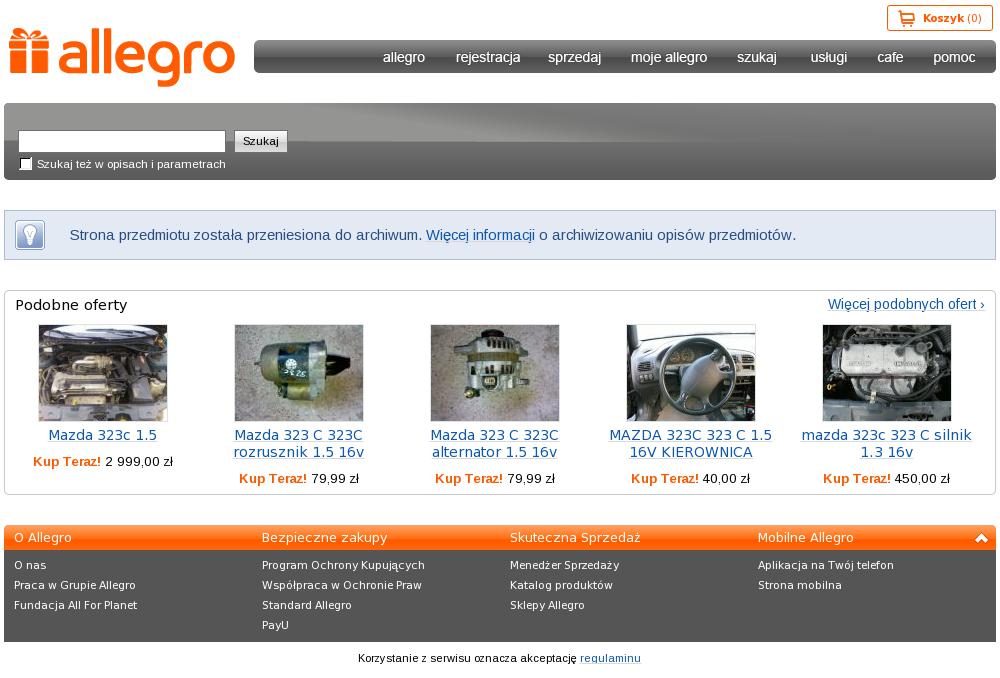
Task: Open the alternator photo thumbnail
Action: 495,372
